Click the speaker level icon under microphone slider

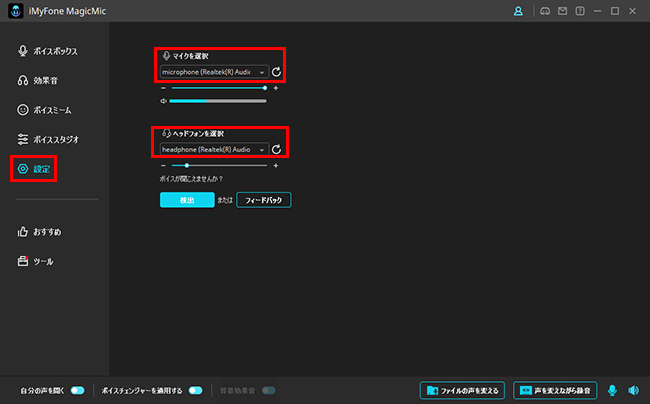point(164,101)
